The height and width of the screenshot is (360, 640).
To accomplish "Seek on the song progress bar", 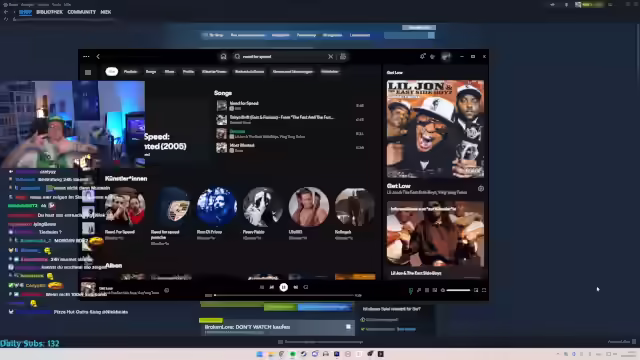I will tap(284, 295).
